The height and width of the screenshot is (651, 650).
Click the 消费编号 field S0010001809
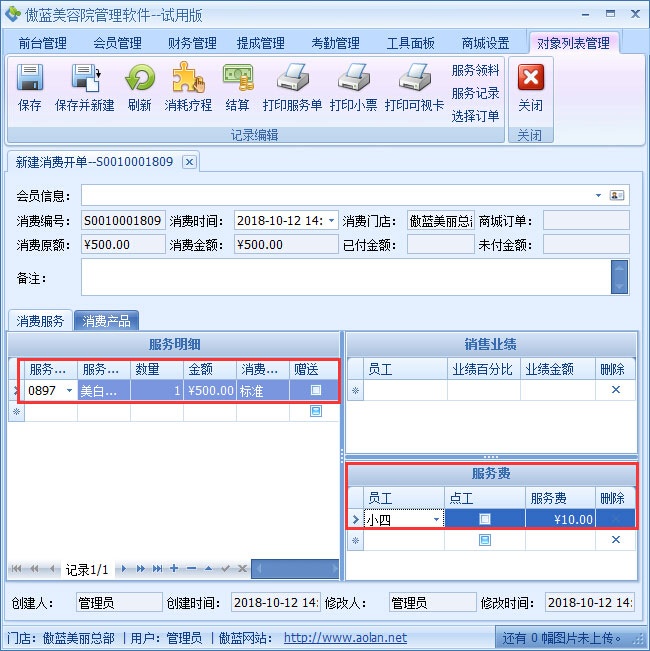tap(123, 220)
